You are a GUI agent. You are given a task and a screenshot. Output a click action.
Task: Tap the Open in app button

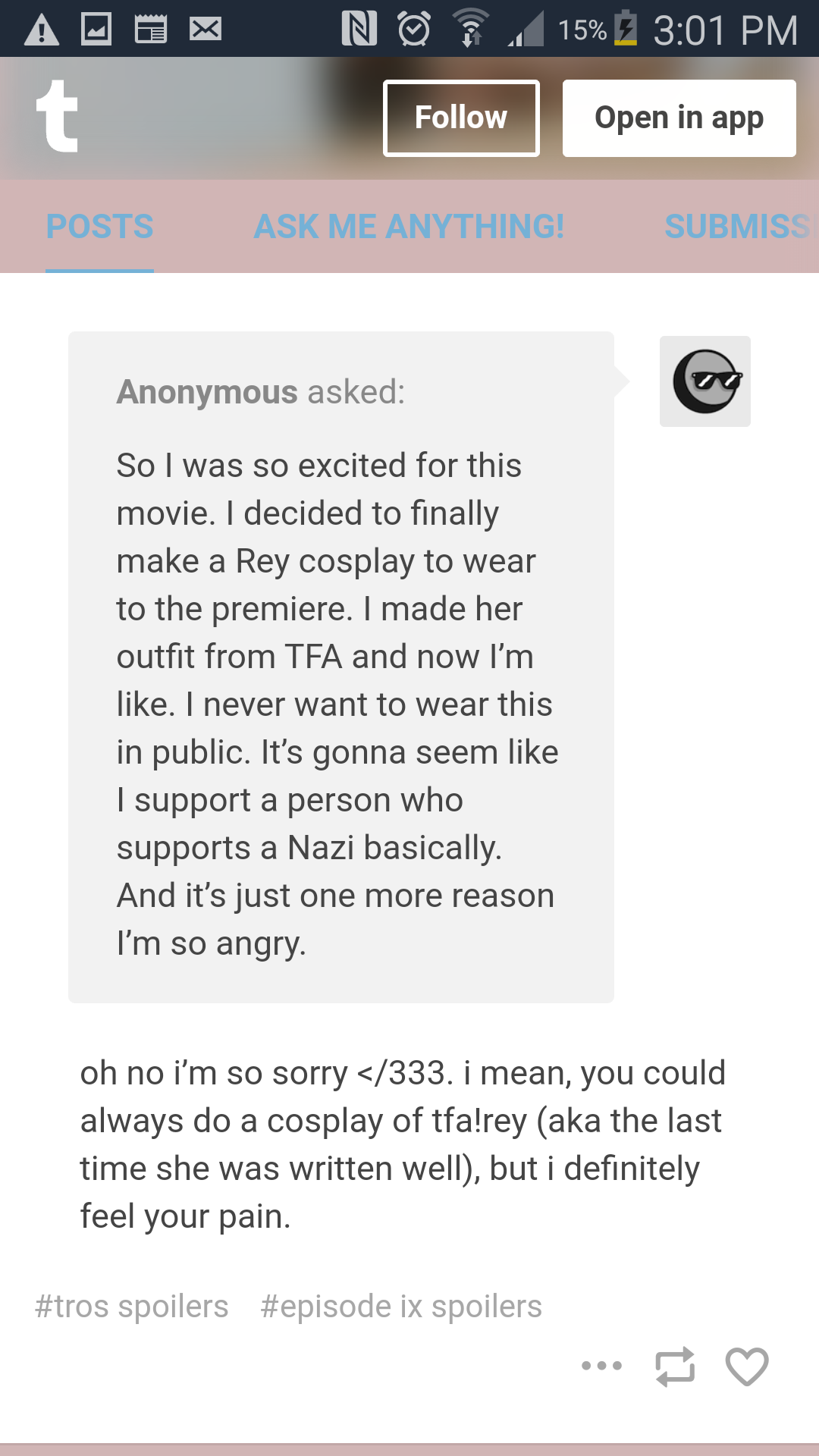coord(679,118)
